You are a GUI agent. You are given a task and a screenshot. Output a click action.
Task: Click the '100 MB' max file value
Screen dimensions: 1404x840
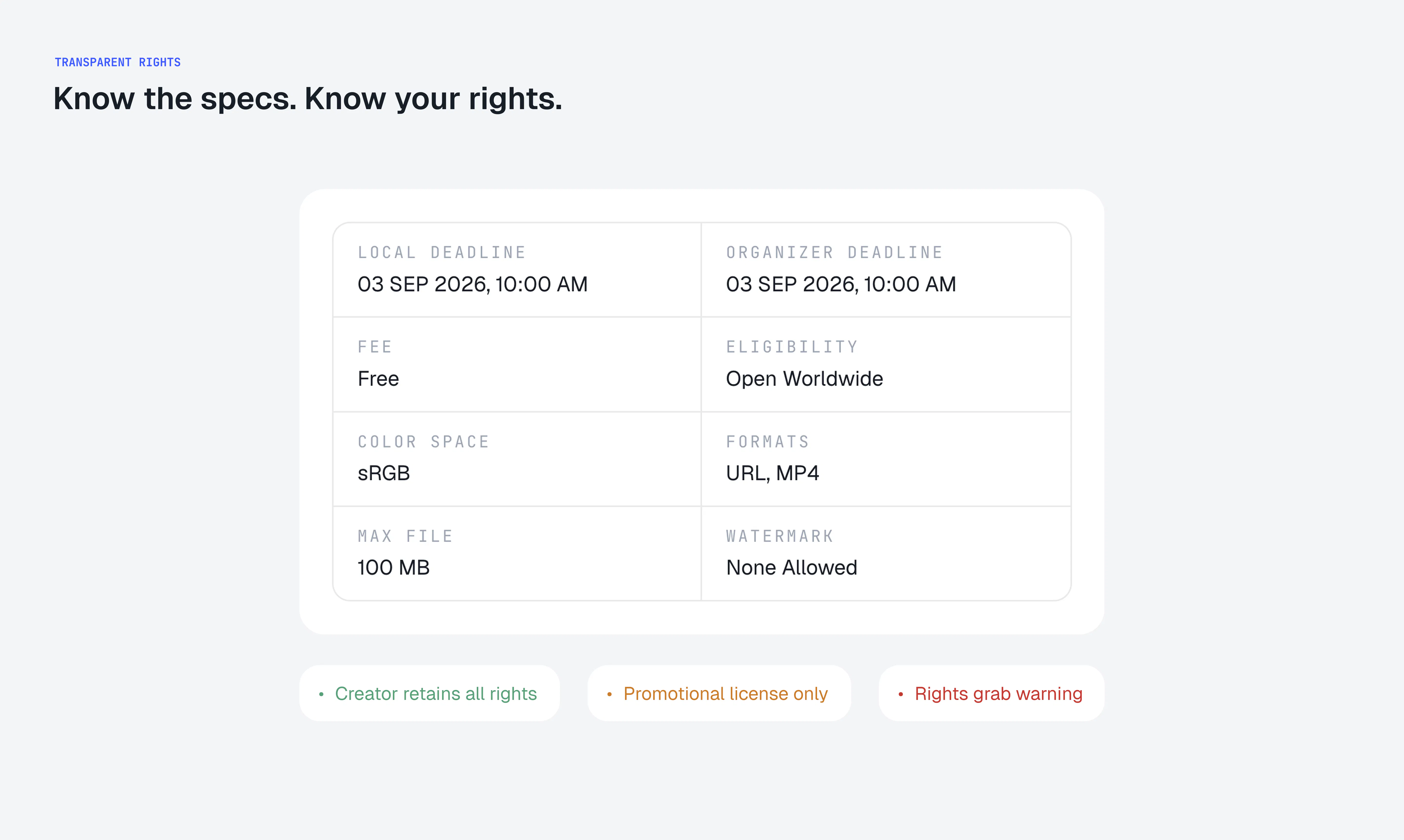[x=394, y=568]
